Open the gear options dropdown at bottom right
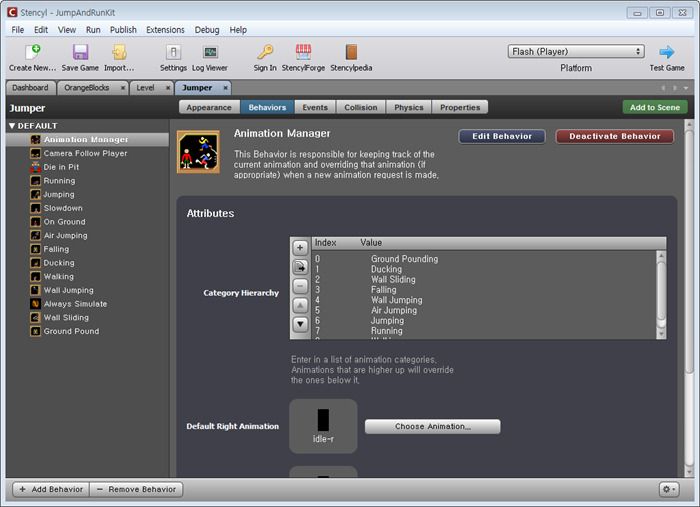Image resolution: width=700 pixels, height=507 pixels. pos(669,489)
